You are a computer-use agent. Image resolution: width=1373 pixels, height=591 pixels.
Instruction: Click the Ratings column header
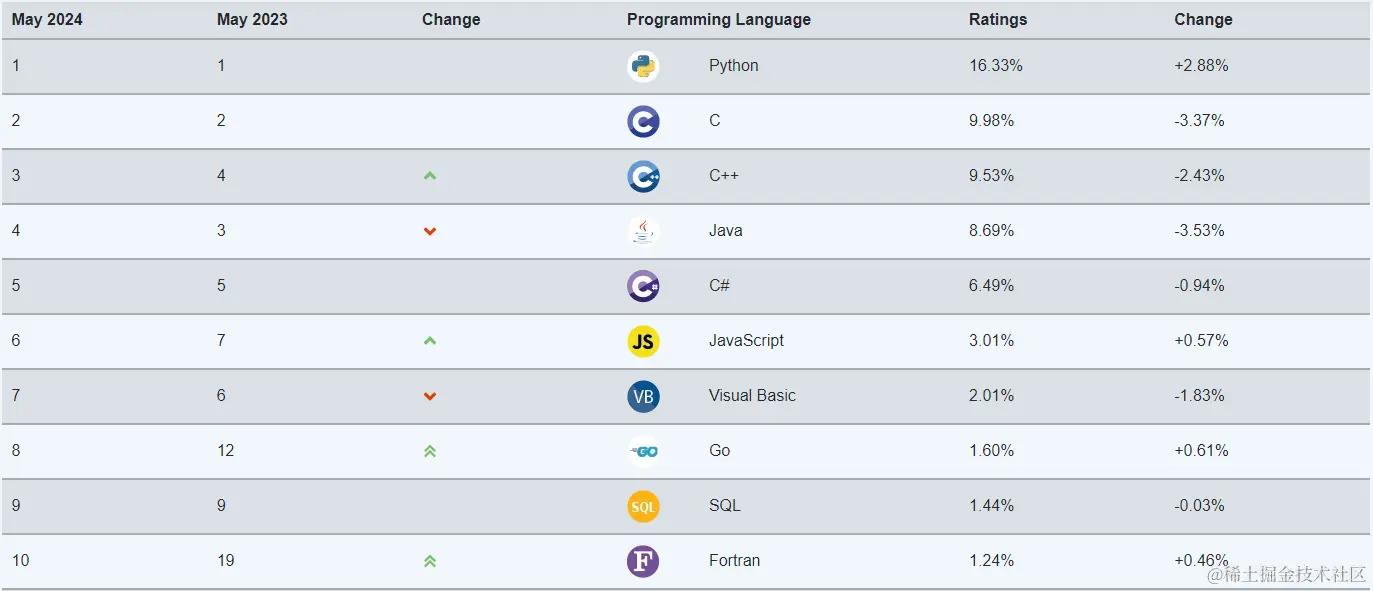pyautogui.click(x=998, y=20)
